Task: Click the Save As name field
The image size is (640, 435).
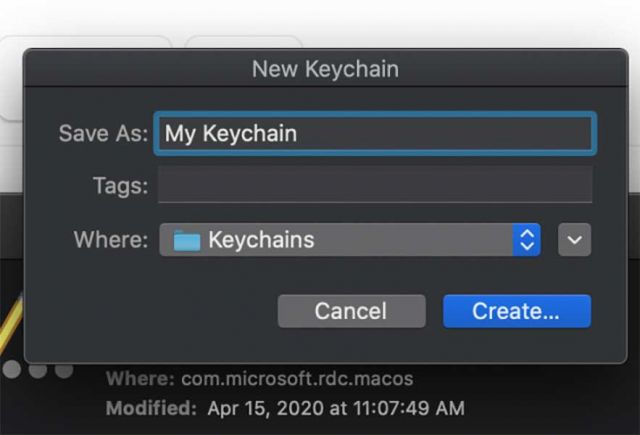Action: 375,133
